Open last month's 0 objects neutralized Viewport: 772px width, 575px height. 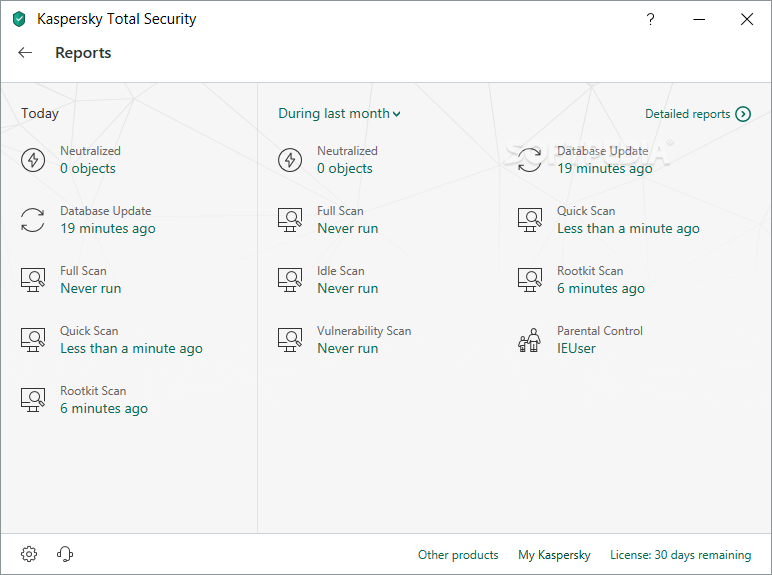coord(345,168)
